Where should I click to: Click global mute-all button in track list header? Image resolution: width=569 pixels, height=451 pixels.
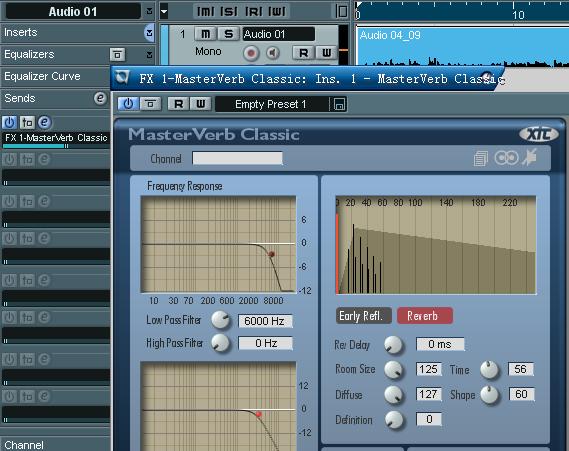205,12
